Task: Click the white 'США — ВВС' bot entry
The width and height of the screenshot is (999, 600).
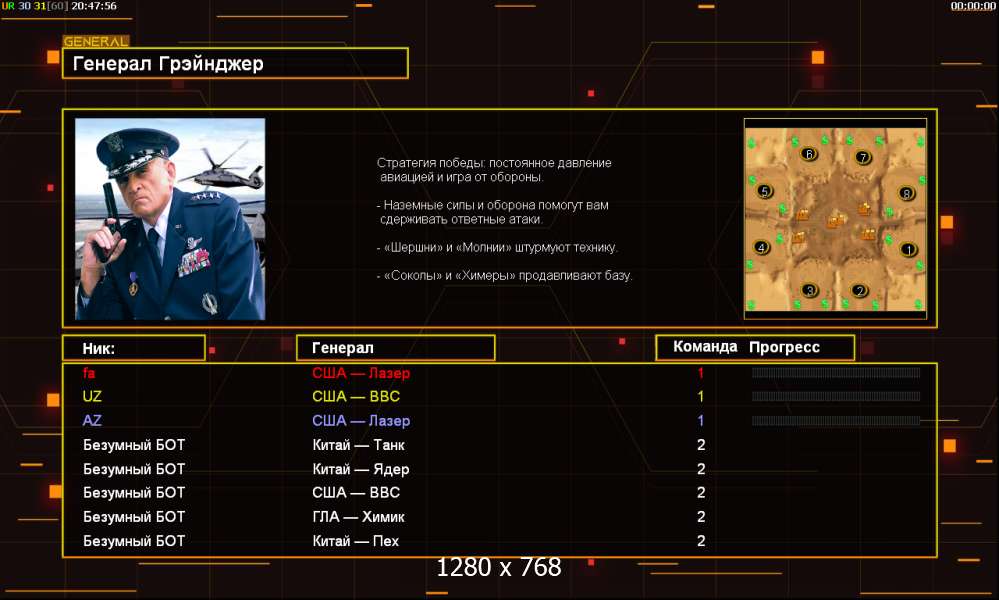Action: (x=356, y=492)
